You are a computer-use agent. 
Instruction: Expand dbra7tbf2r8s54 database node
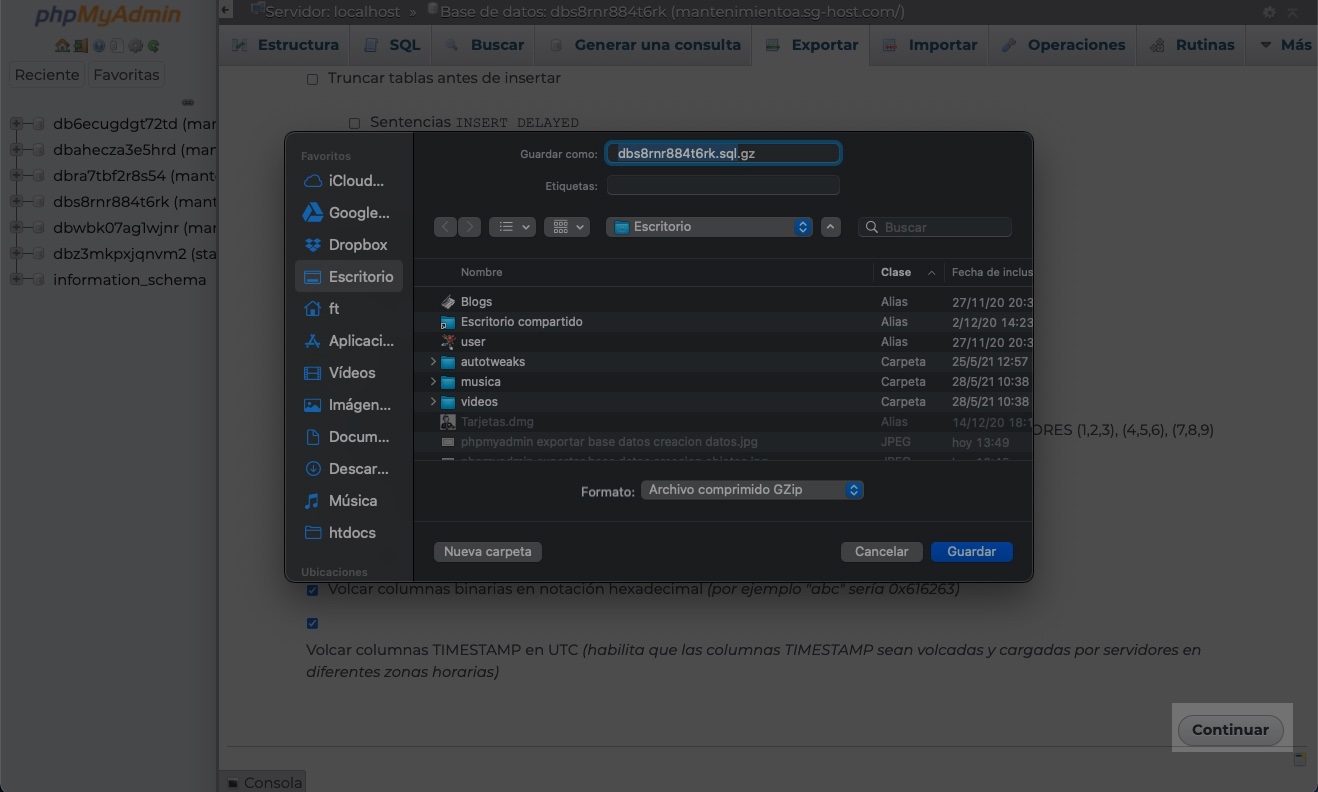16,176
